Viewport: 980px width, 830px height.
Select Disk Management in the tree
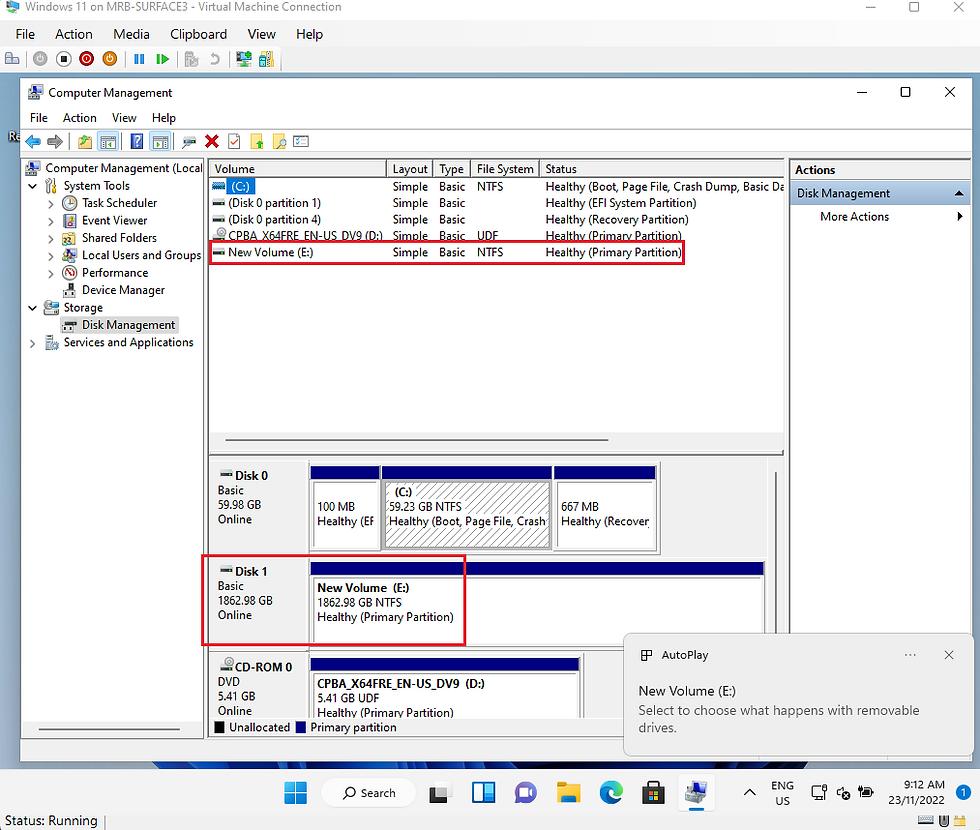128,325
